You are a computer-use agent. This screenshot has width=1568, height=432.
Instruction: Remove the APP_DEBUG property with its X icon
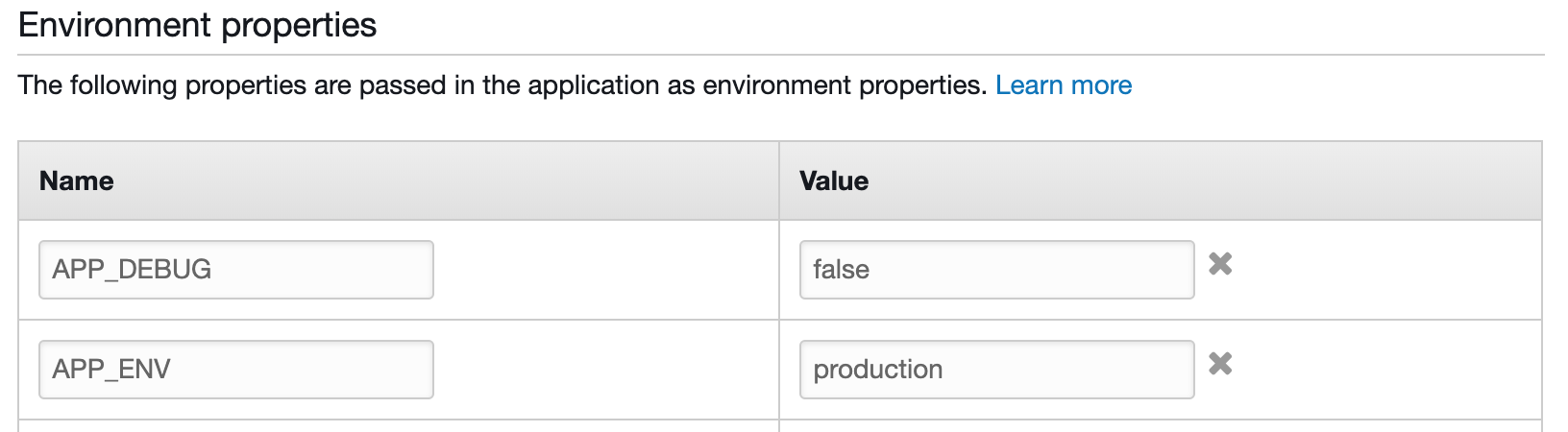(1220, 264)
